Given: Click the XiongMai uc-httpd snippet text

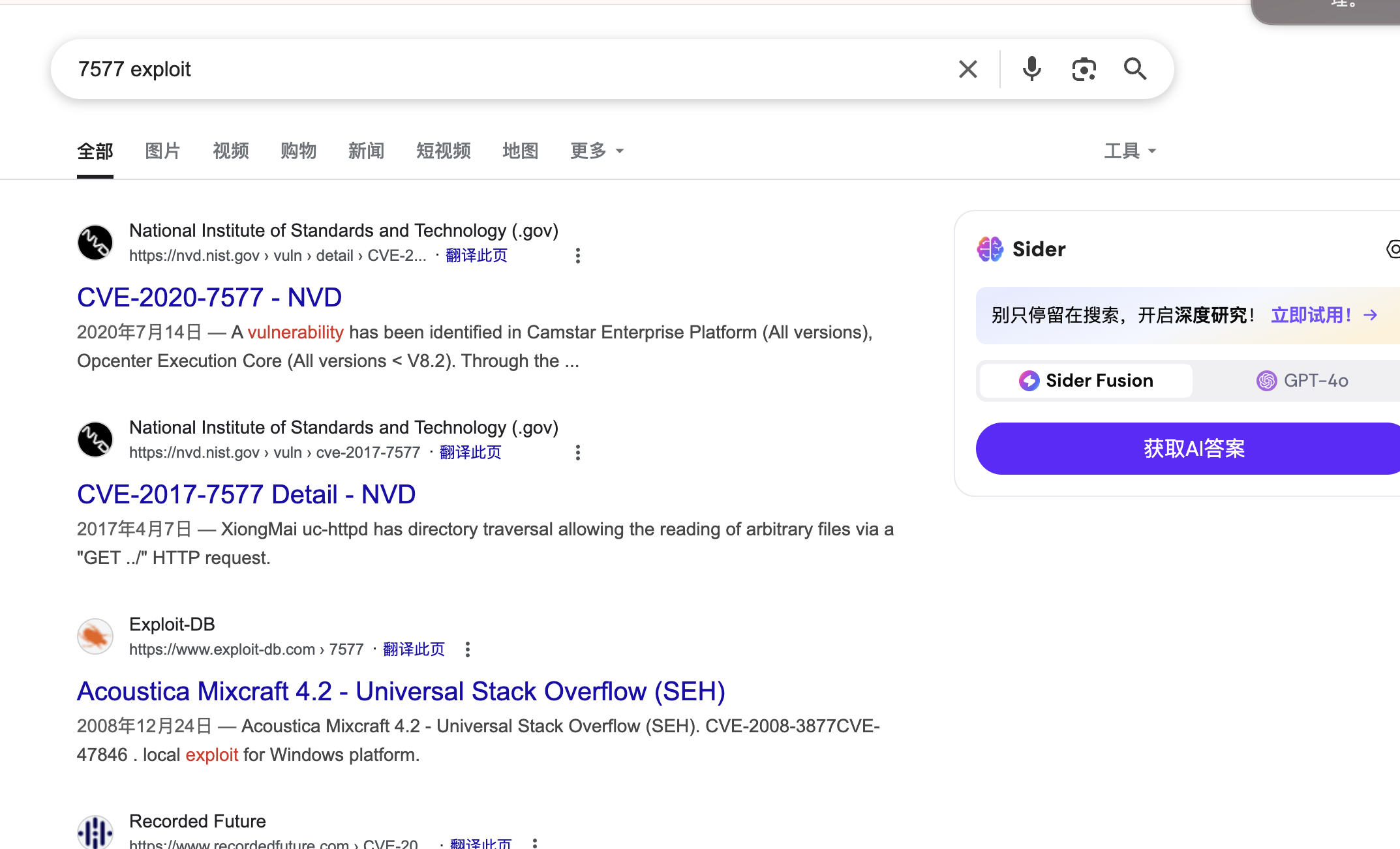Looking at the screenshot, I should [x=485, y=544].
